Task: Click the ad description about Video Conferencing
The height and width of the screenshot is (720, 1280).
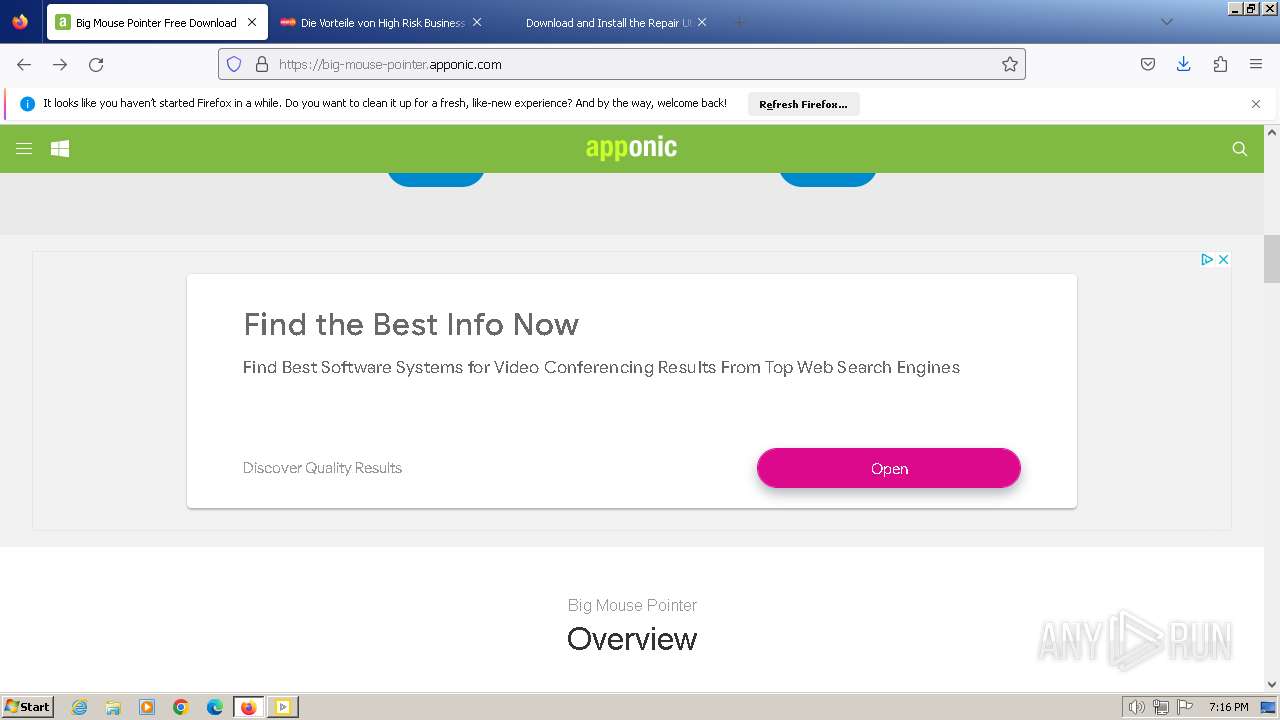Action: tap(601, 367)
